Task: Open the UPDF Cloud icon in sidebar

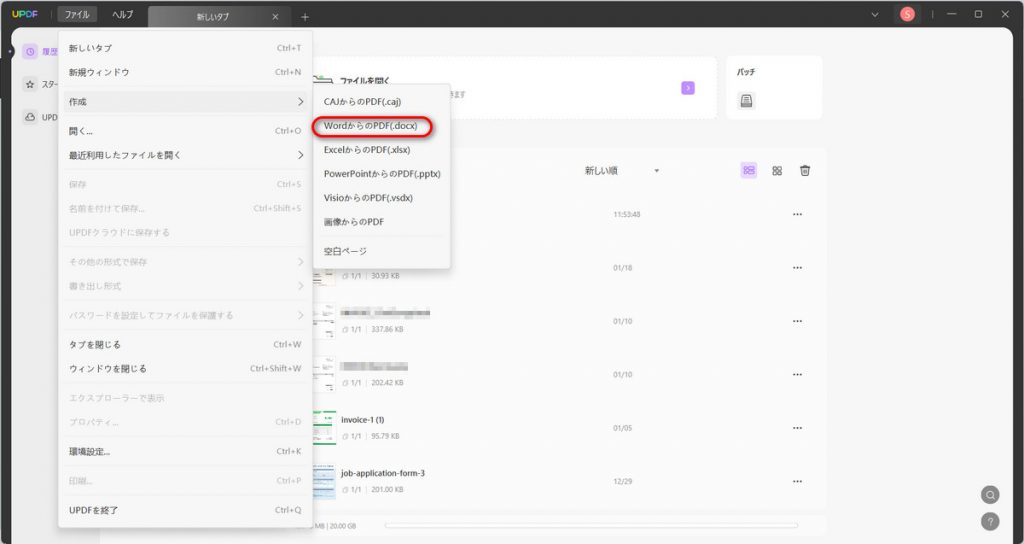Action: coord(30,118)
